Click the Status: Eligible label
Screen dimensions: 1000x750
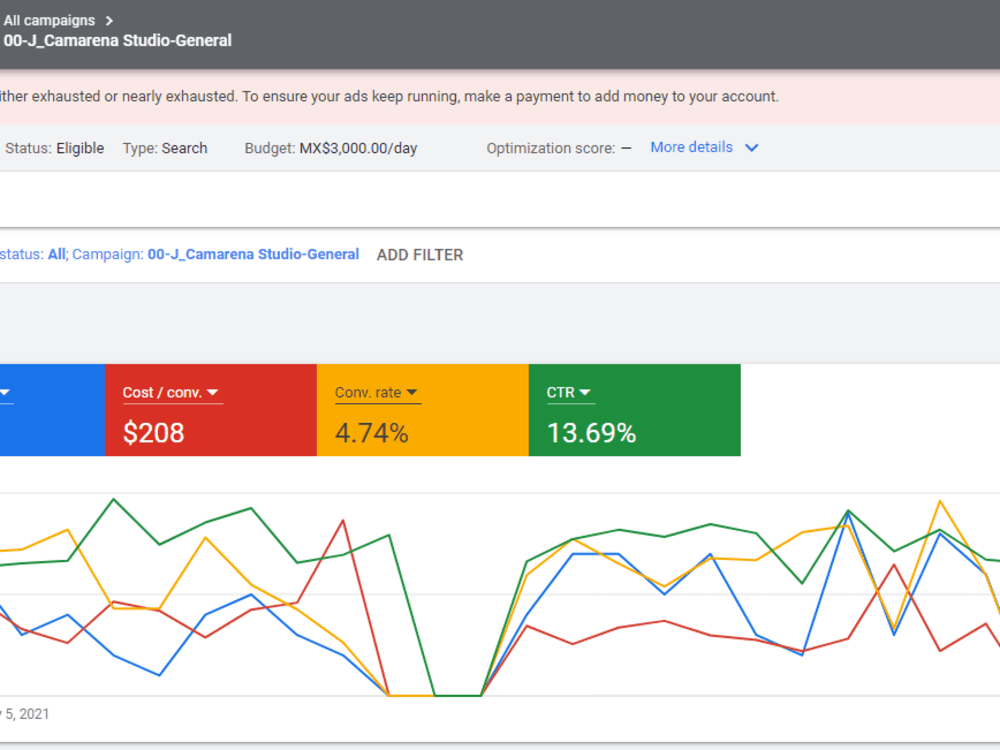point(54,149)
